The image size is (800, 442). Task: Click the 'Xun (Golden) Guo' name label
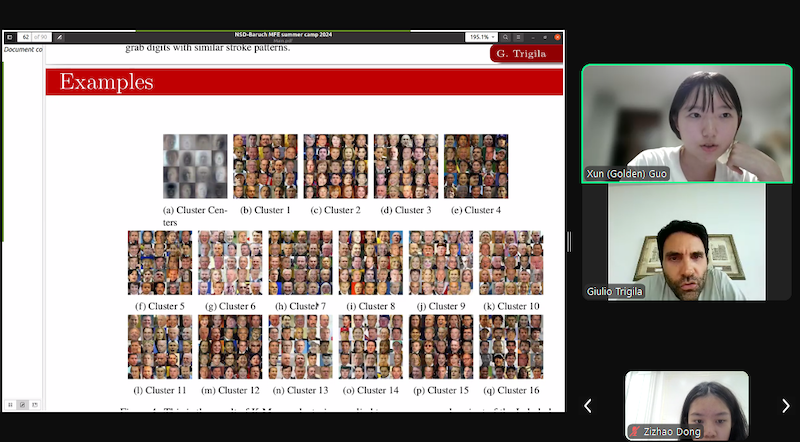627,174
